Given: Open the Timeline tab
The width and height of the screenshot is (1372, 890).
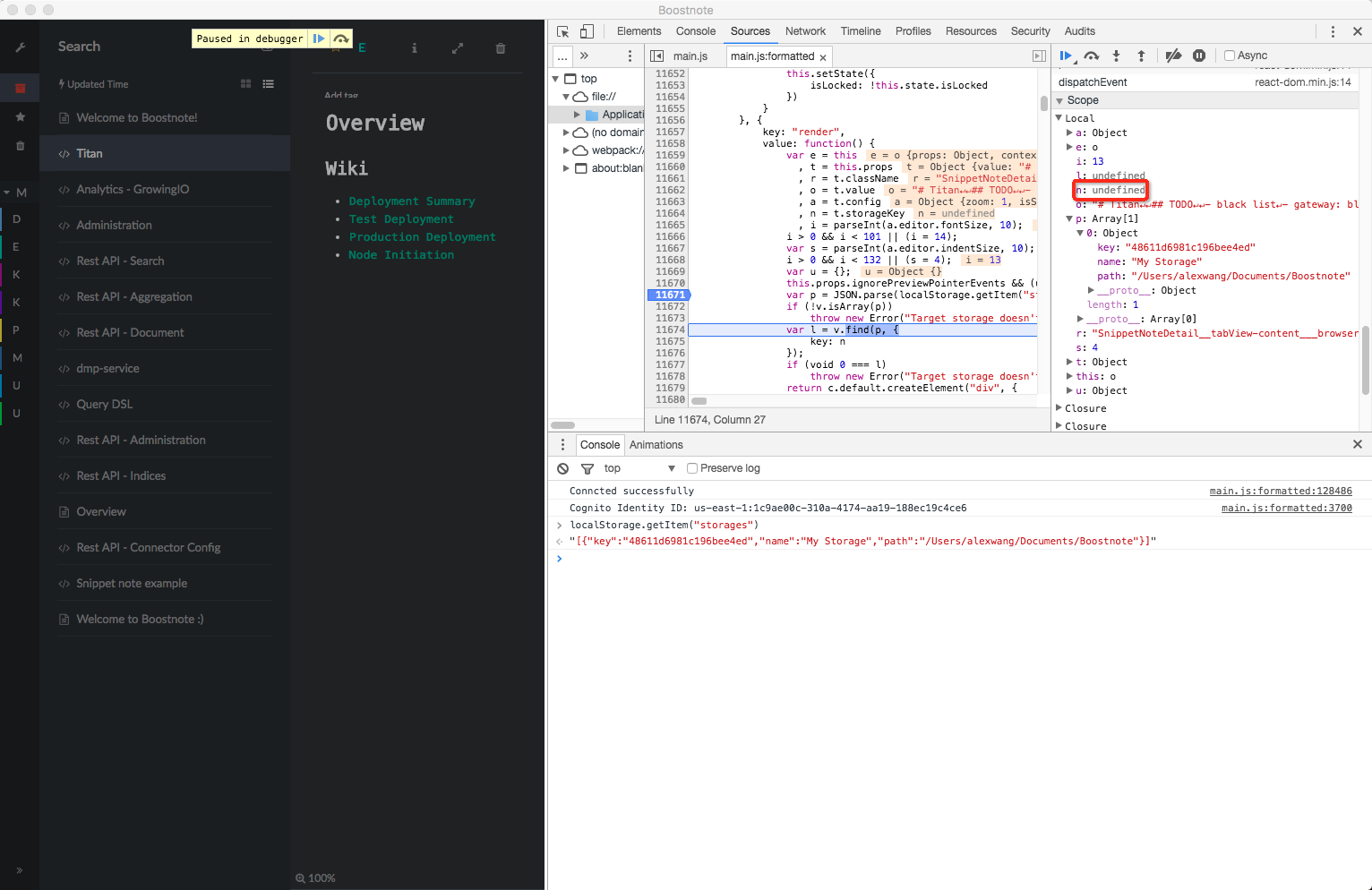Looking at the screenshot, I should point(861,31).
